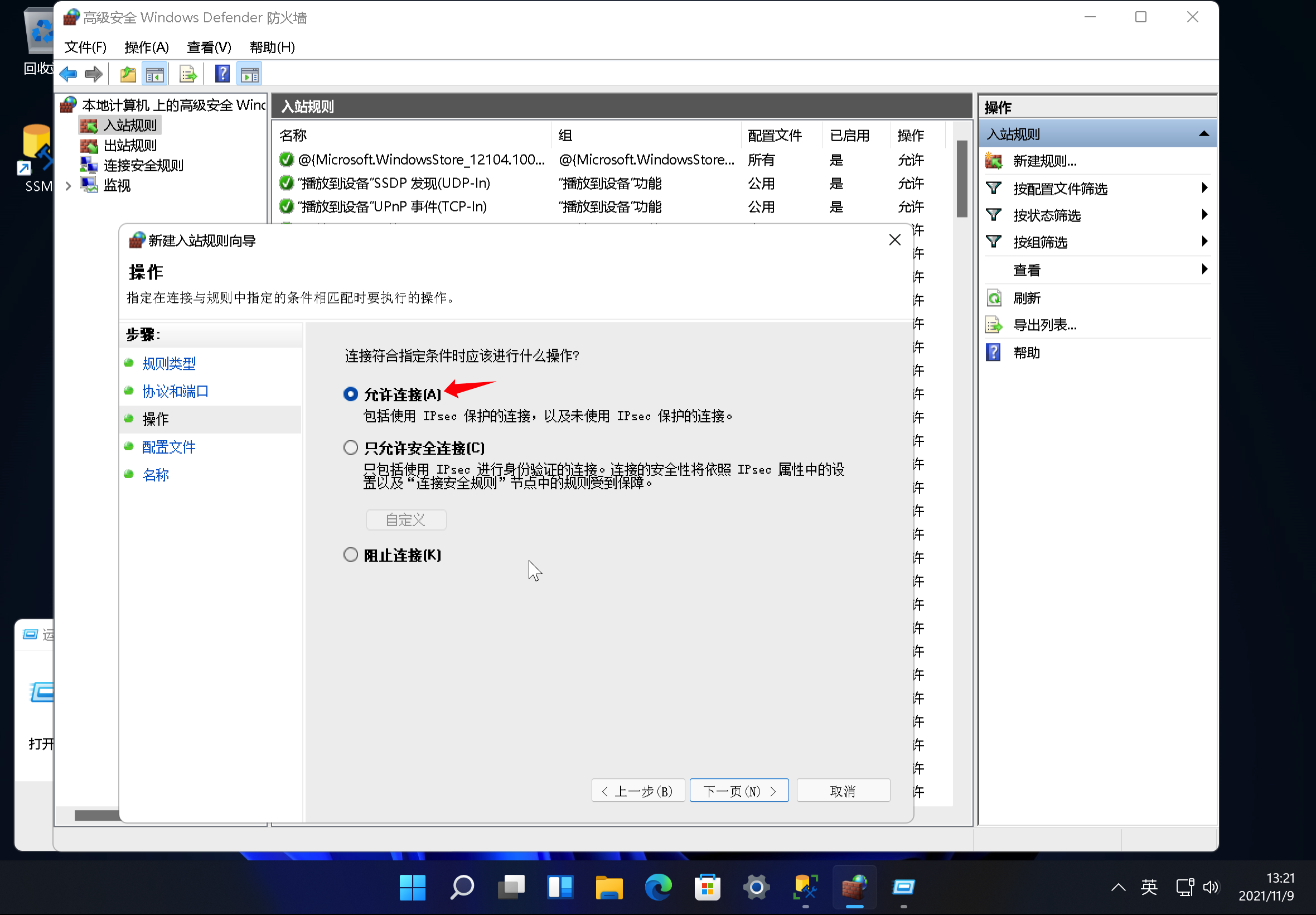Click the 下一页(N) button
This screenshot has height=915, width=1316.
click(x=738, y=791)
